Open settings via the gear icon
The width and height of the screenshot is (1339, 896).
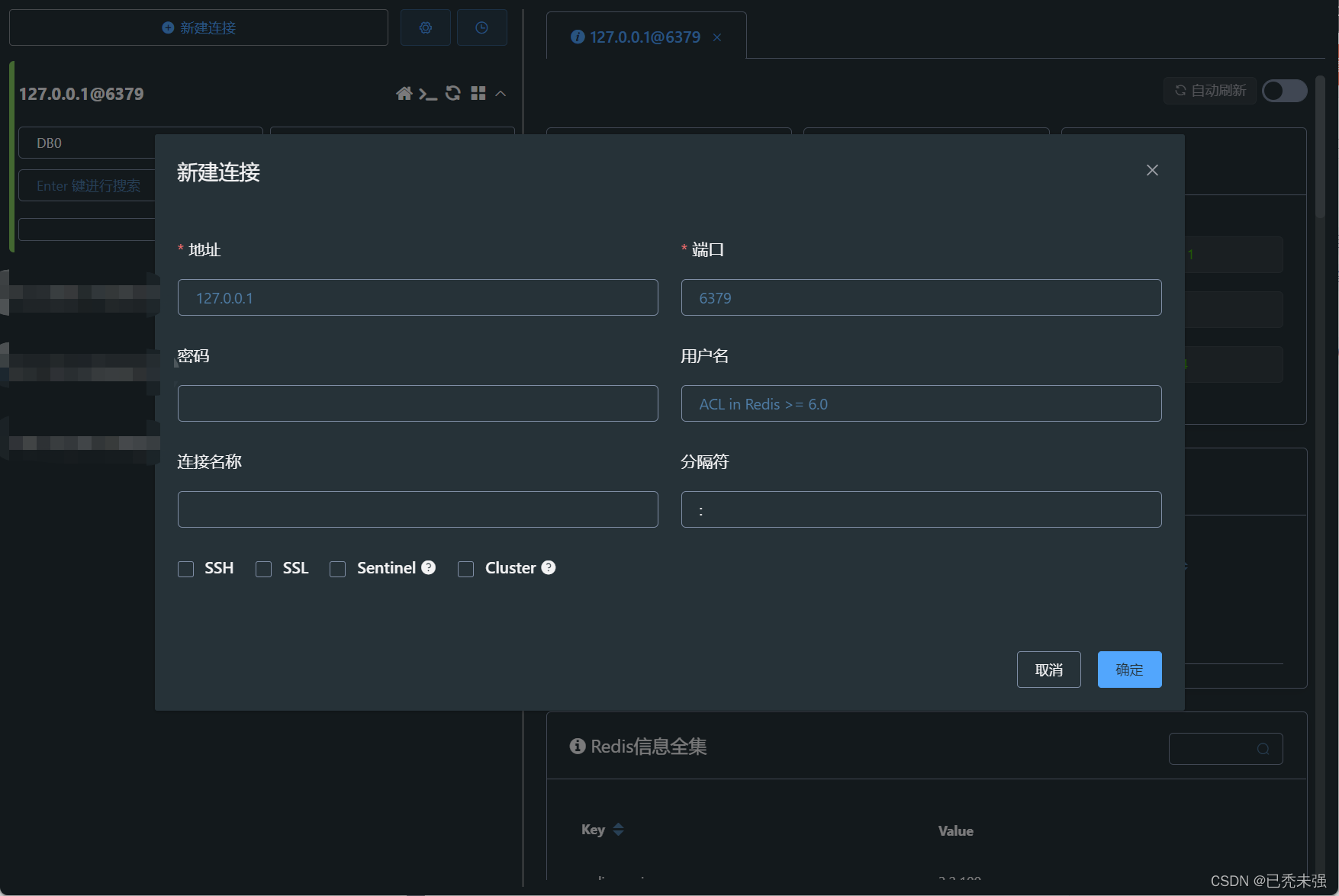[x=426, y=27]
